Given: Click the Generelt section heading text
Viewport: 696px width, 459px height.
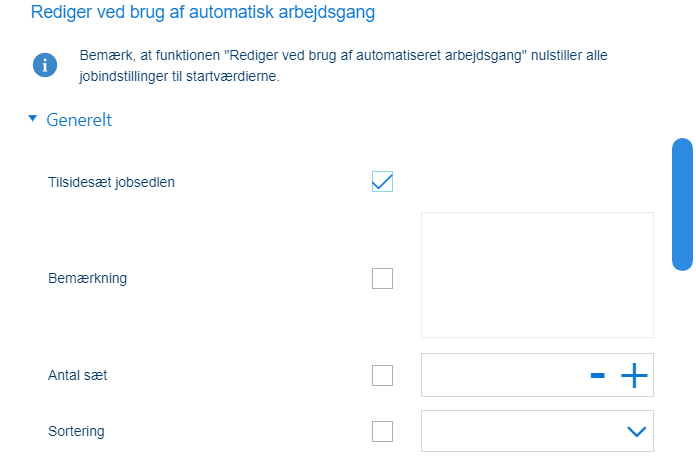Looking at the screenshot, I should [79, 120].
